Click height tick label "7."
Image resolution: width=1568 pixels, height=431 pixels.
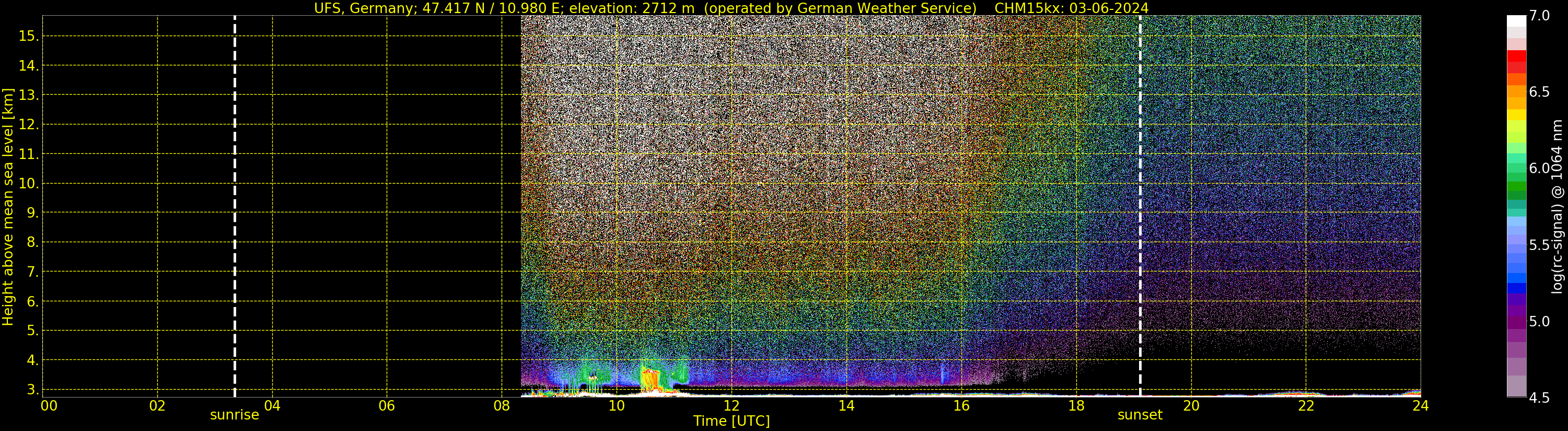(32, 272)
